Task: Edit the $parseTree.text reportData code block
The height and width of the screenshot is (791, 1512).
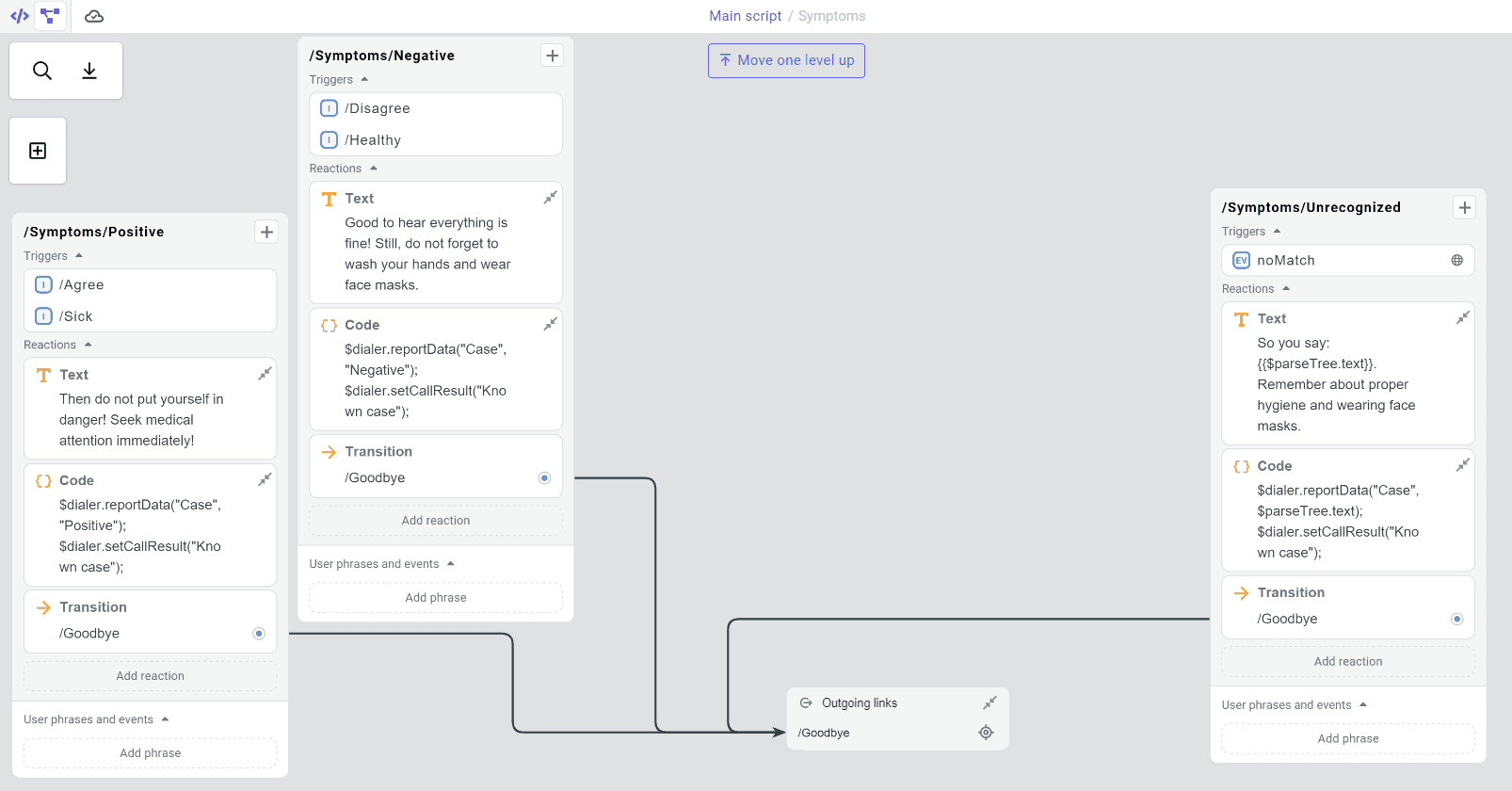Action: [x=1338, y=522]
